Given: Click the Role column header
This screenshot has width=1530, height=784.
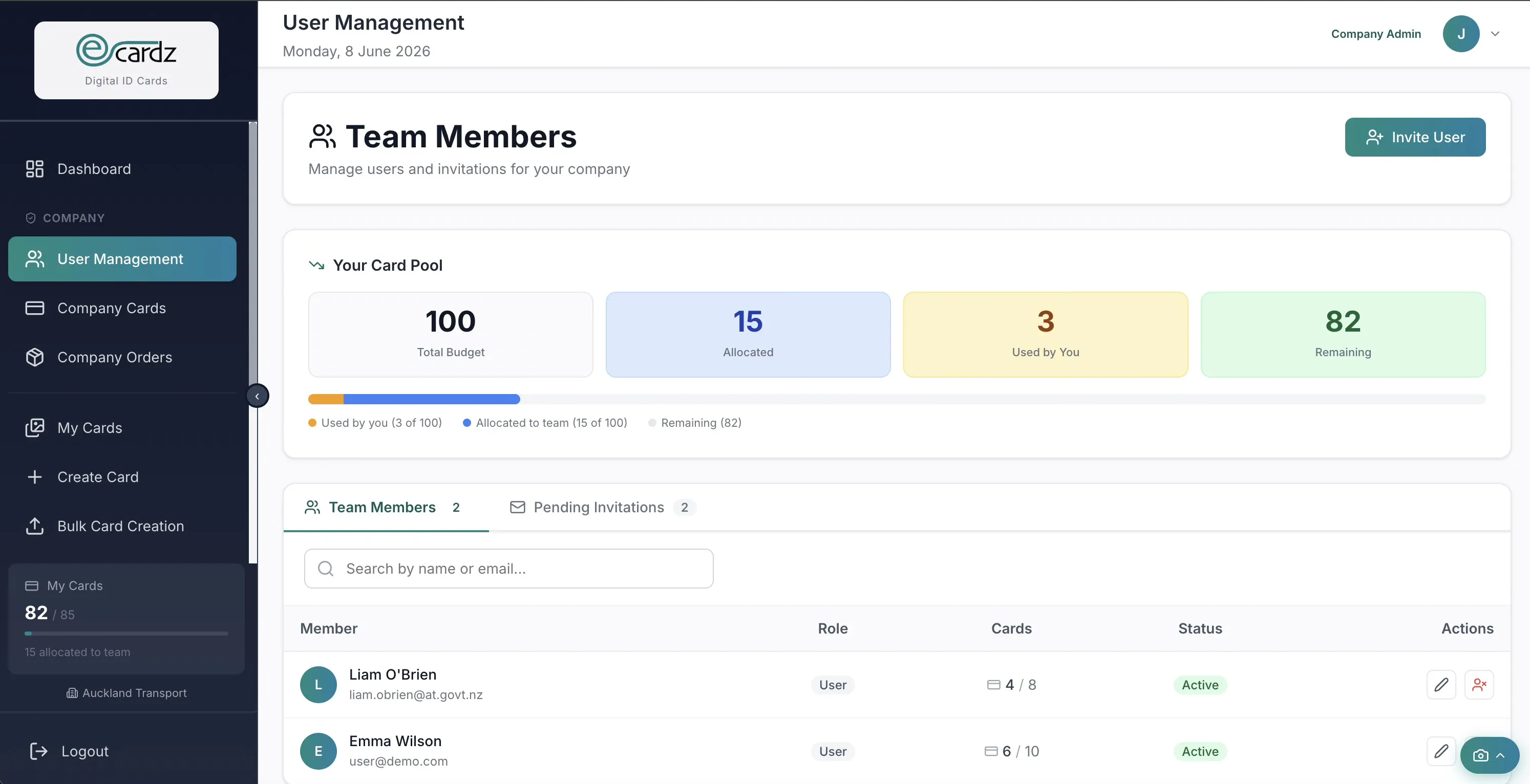Looking at the screenshot, I should click(833, 628).
